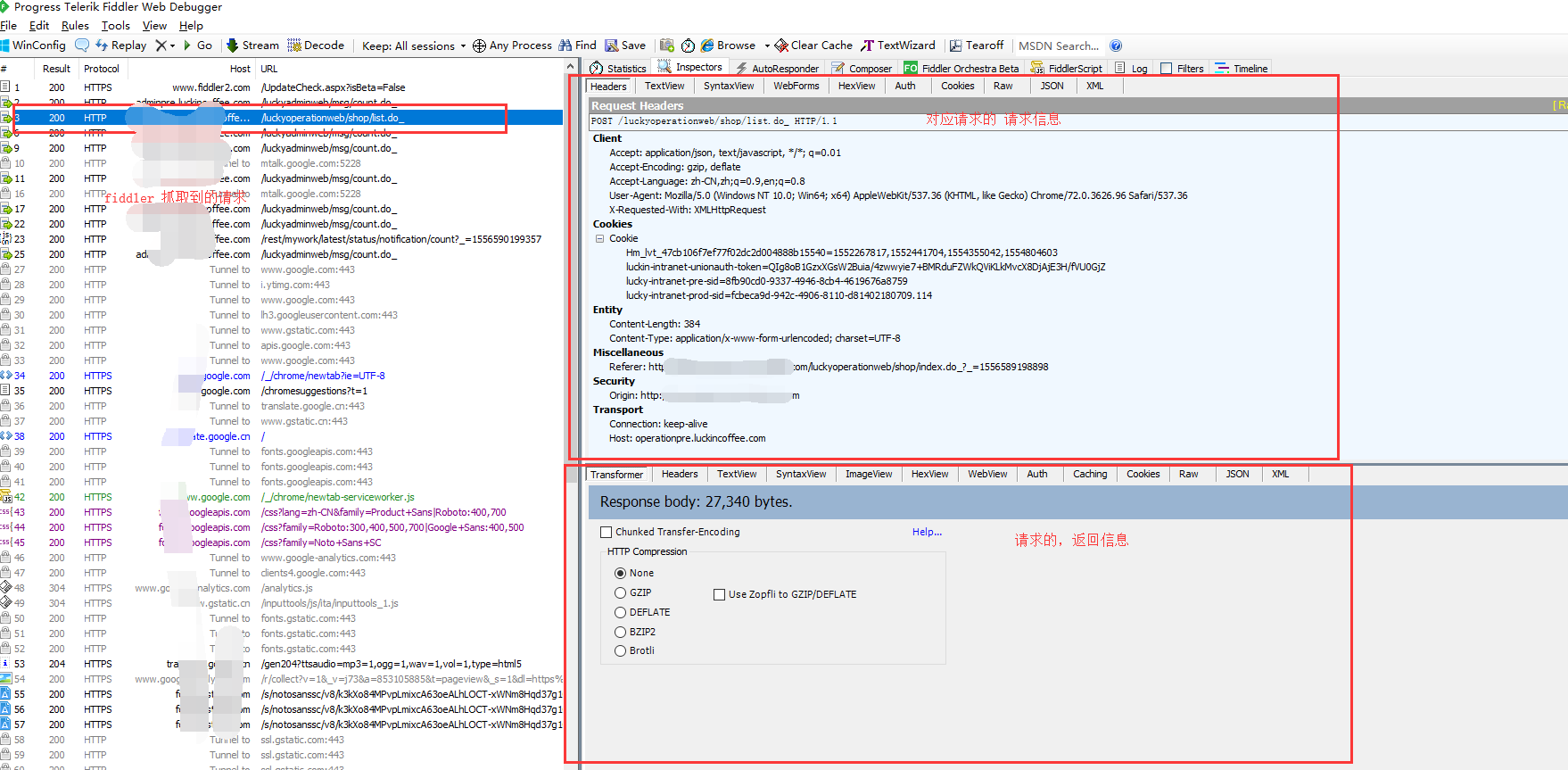Open the Browse dropdown arrow
The height and width of the screenshot is (770, 1568).
click(766, 46)
